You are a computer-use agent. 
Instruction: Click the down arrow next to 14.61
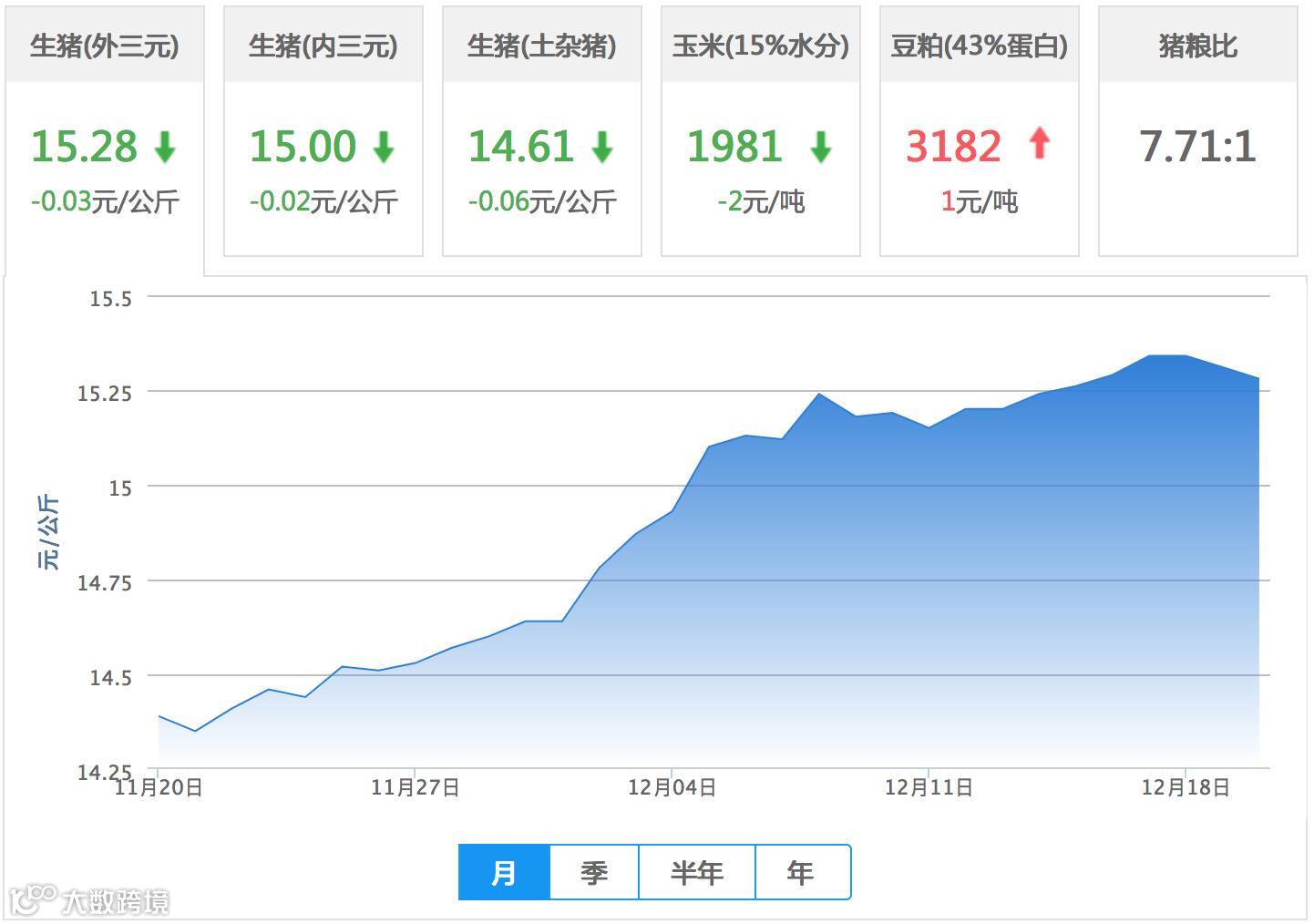coord(602,147)
